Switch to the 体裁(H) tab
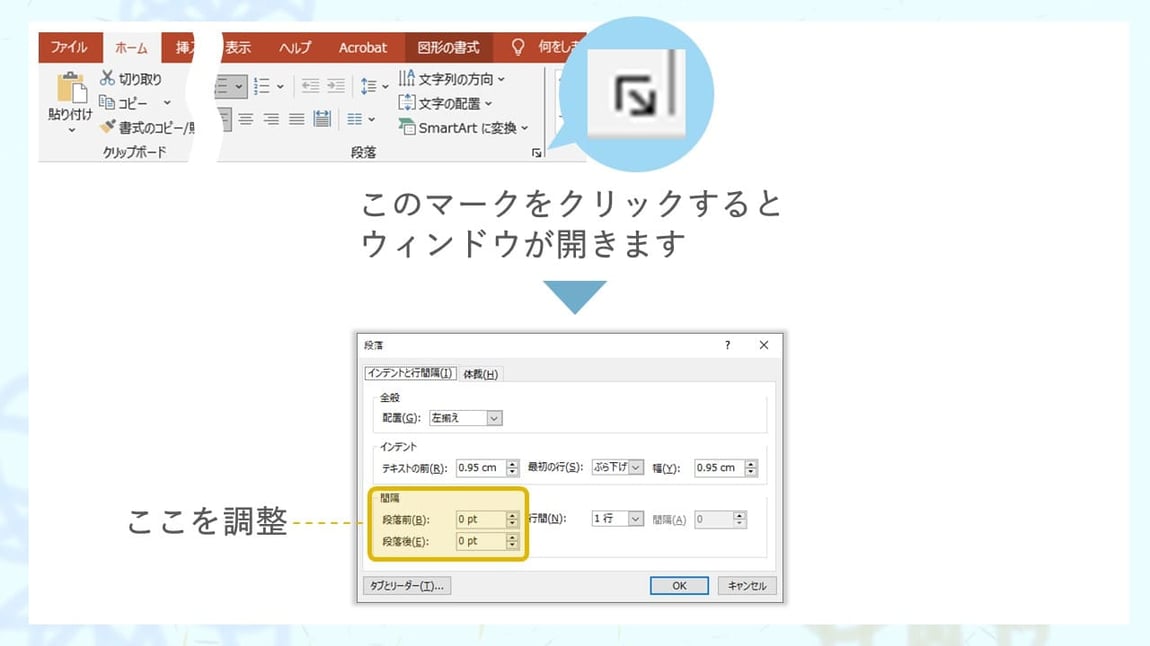 [481, 373]
